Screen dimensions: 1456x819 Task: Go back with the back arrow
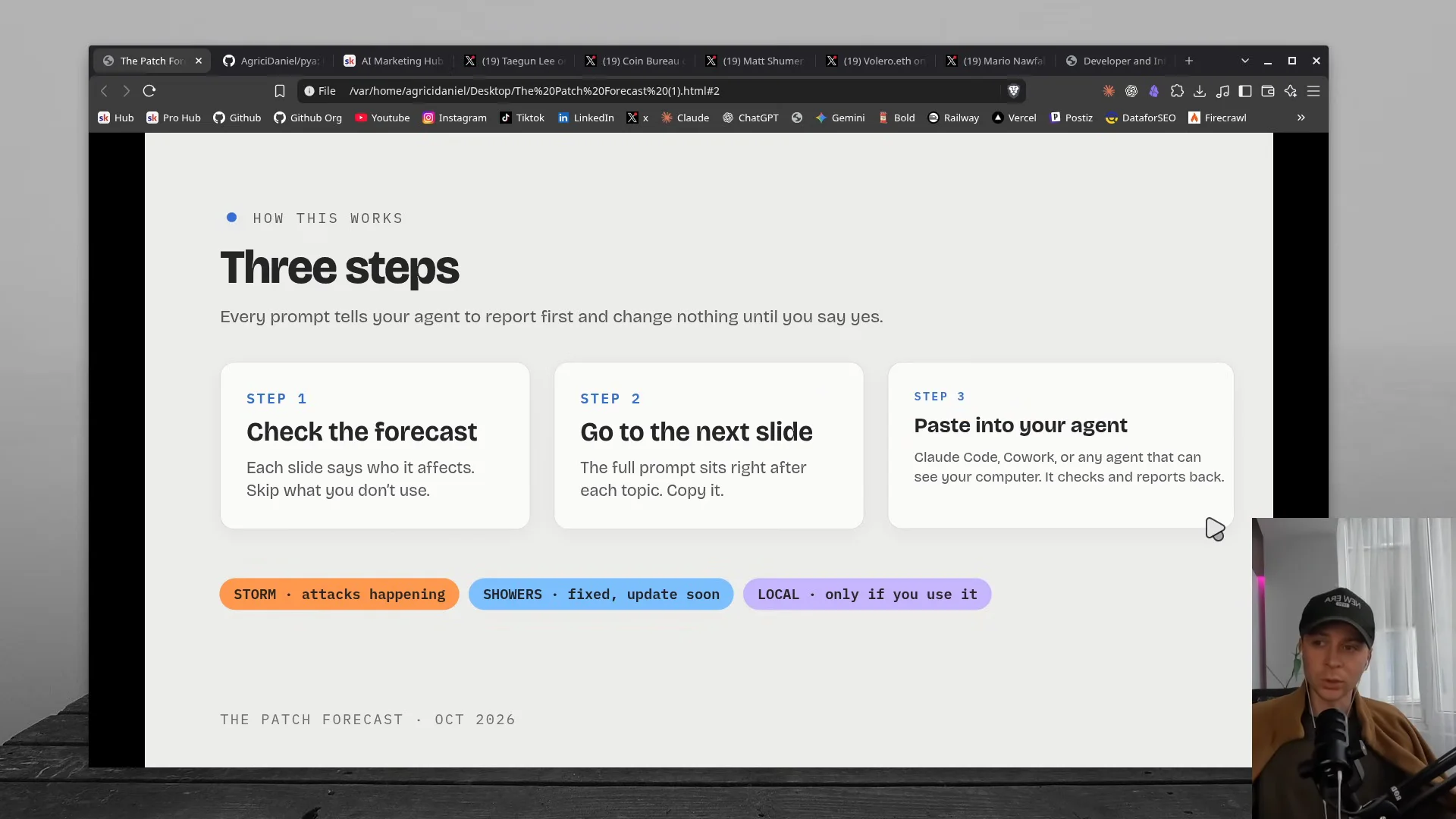click(105, 91)
